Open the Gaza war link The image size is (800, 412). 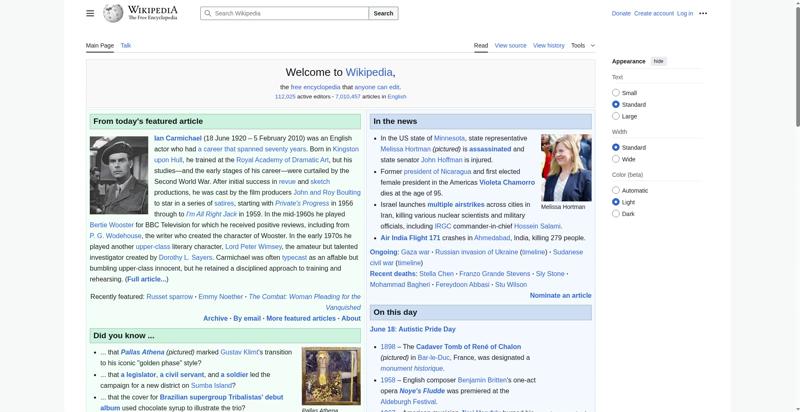pos(415,252)
